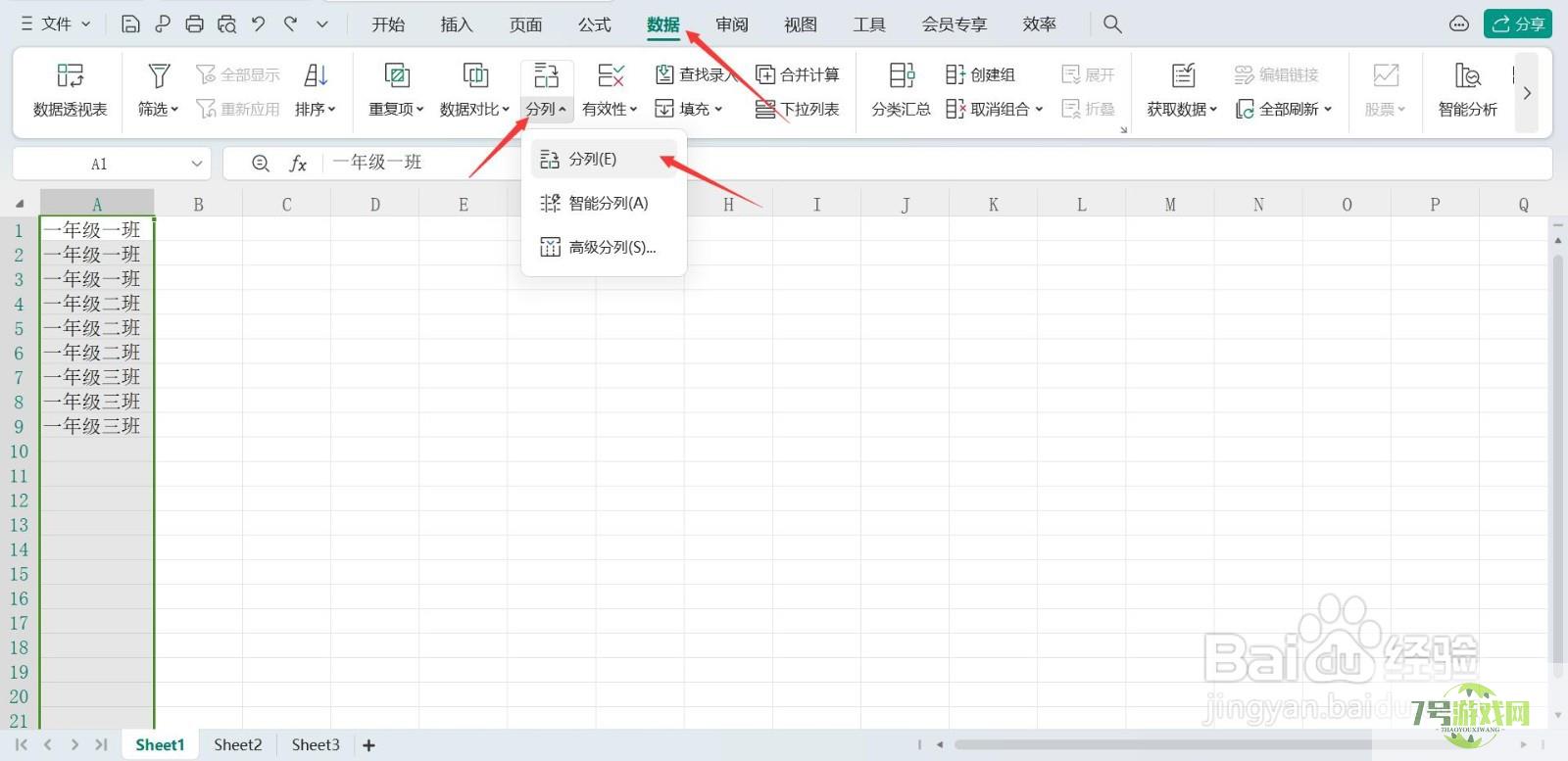This screenshot has height=761, width=1568.
Task: Go to last sheet navigation arrow
Action: click(x=101, y=744)
